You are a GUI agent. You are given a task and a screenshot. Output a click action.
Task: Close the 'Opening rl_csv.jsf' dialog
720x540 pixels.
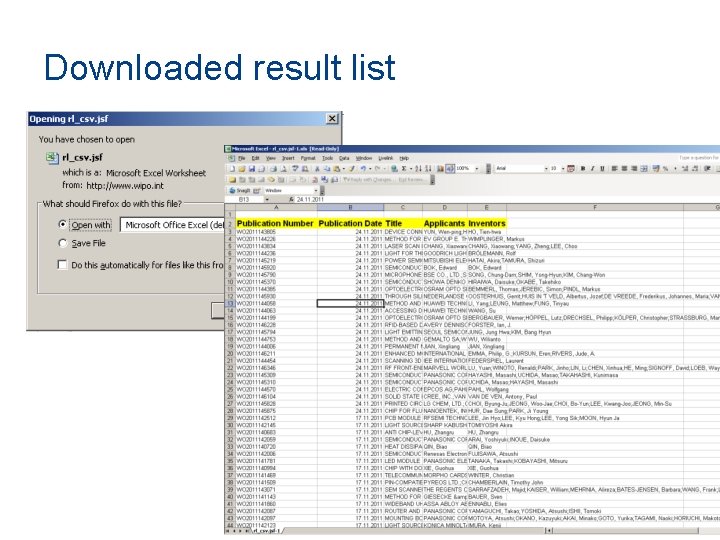332,118
